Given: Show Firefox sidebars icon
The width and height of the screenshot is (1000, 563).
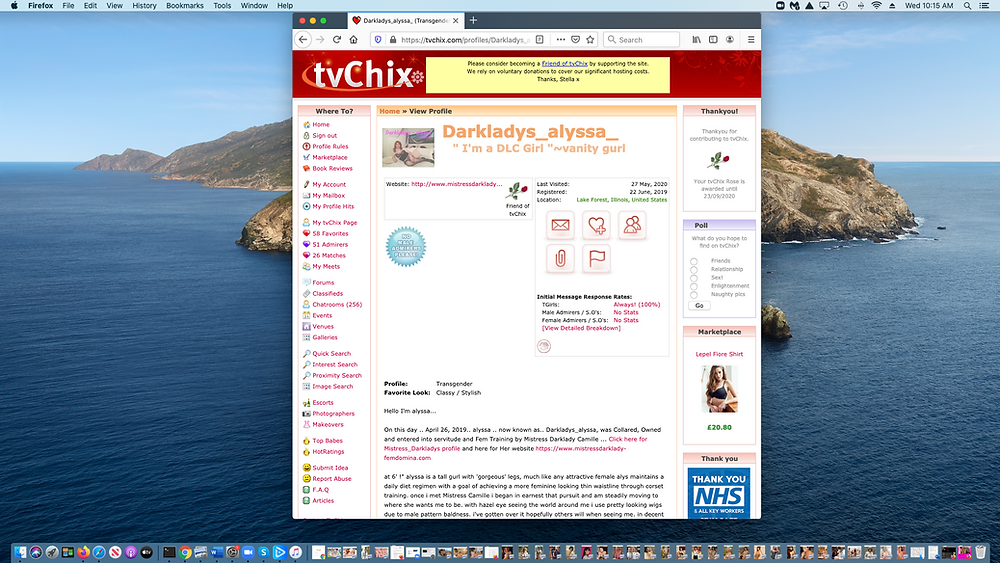Looking at the screenshot, I should (713, 40).
